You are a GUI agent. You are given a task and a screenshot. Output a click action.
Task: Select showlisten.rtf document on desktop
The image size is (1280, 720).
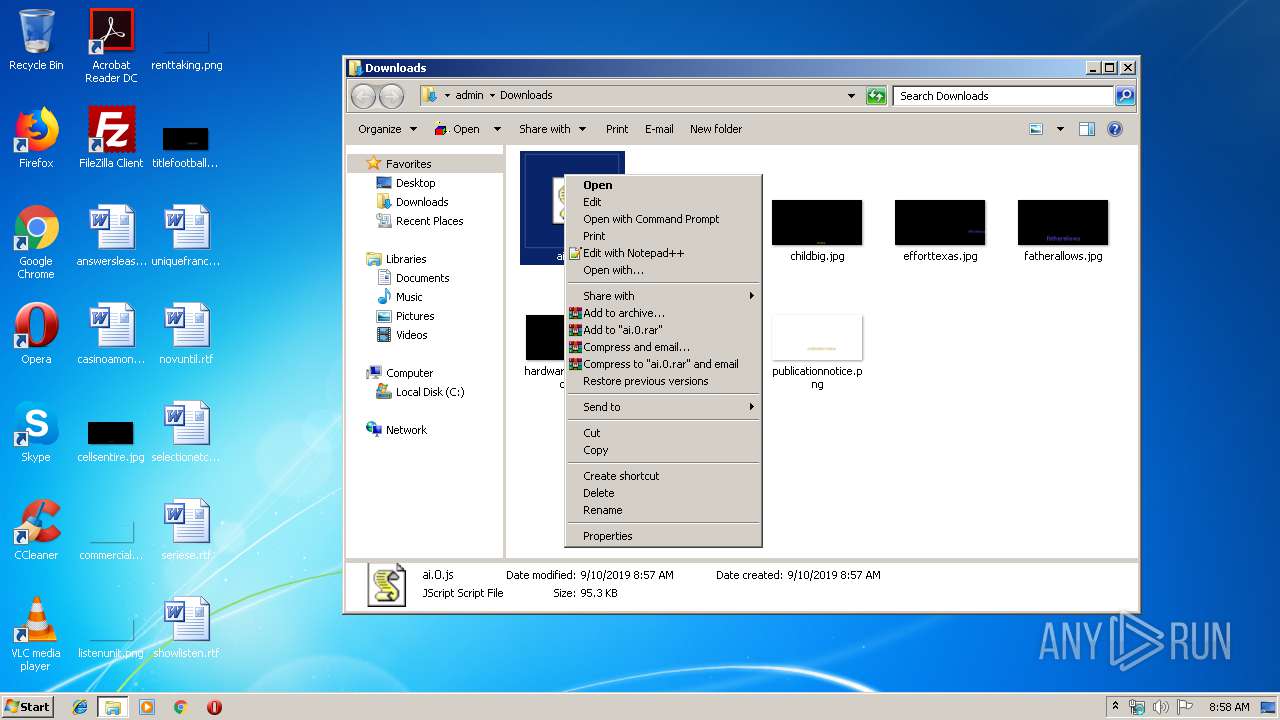point(186,628)
